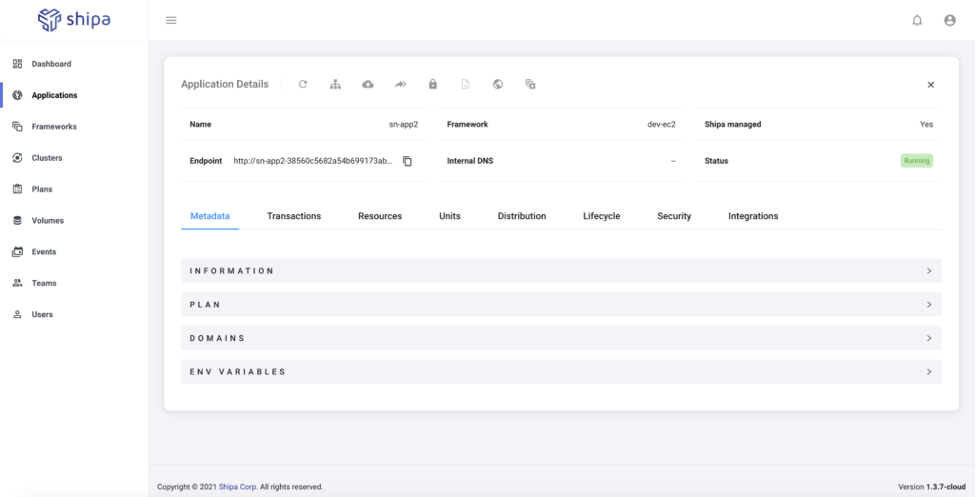Click the Events sidebar icon
977x497 pixels.
tap(17, 252)
